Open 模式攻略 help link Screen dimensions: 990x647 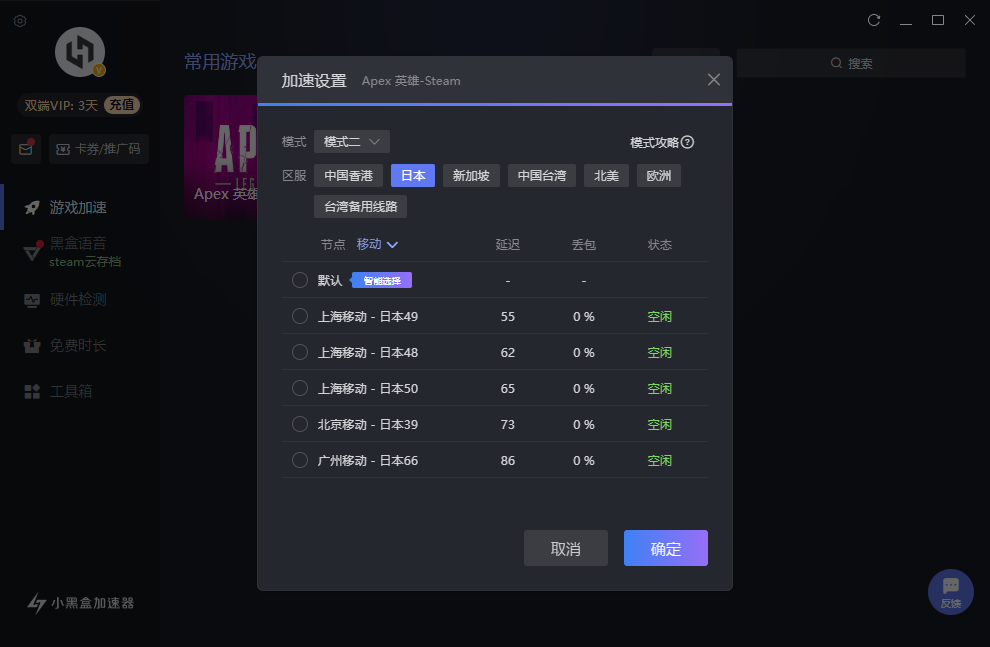point(662,143)
